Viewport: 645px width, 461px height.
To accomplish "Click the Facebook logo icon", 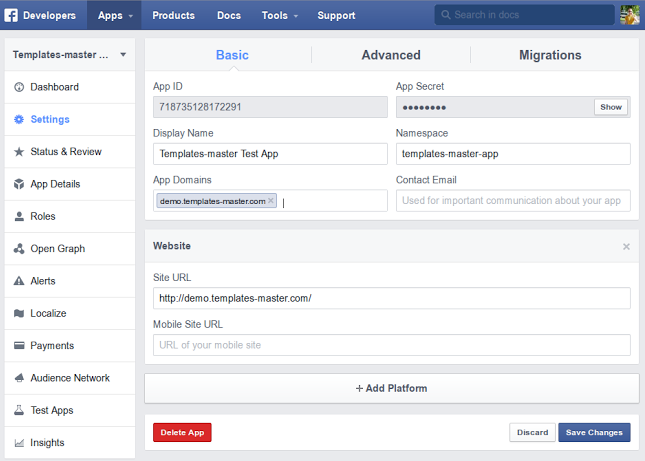I will click(x=11, y=15).
